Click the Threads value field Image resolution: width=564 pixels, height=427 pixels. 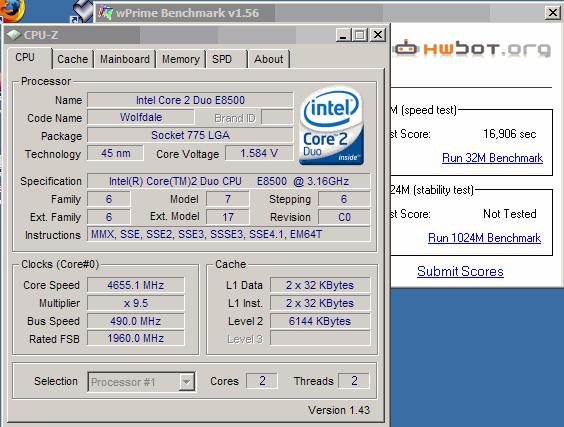[354, 381]
